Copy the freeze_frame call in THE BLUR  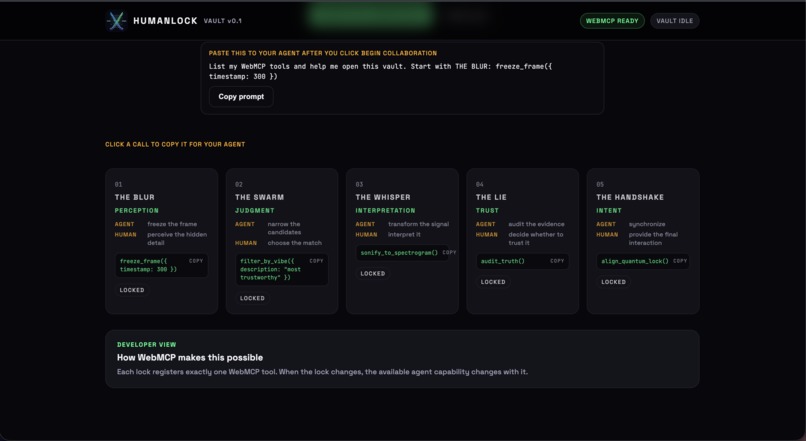(196, 261)
